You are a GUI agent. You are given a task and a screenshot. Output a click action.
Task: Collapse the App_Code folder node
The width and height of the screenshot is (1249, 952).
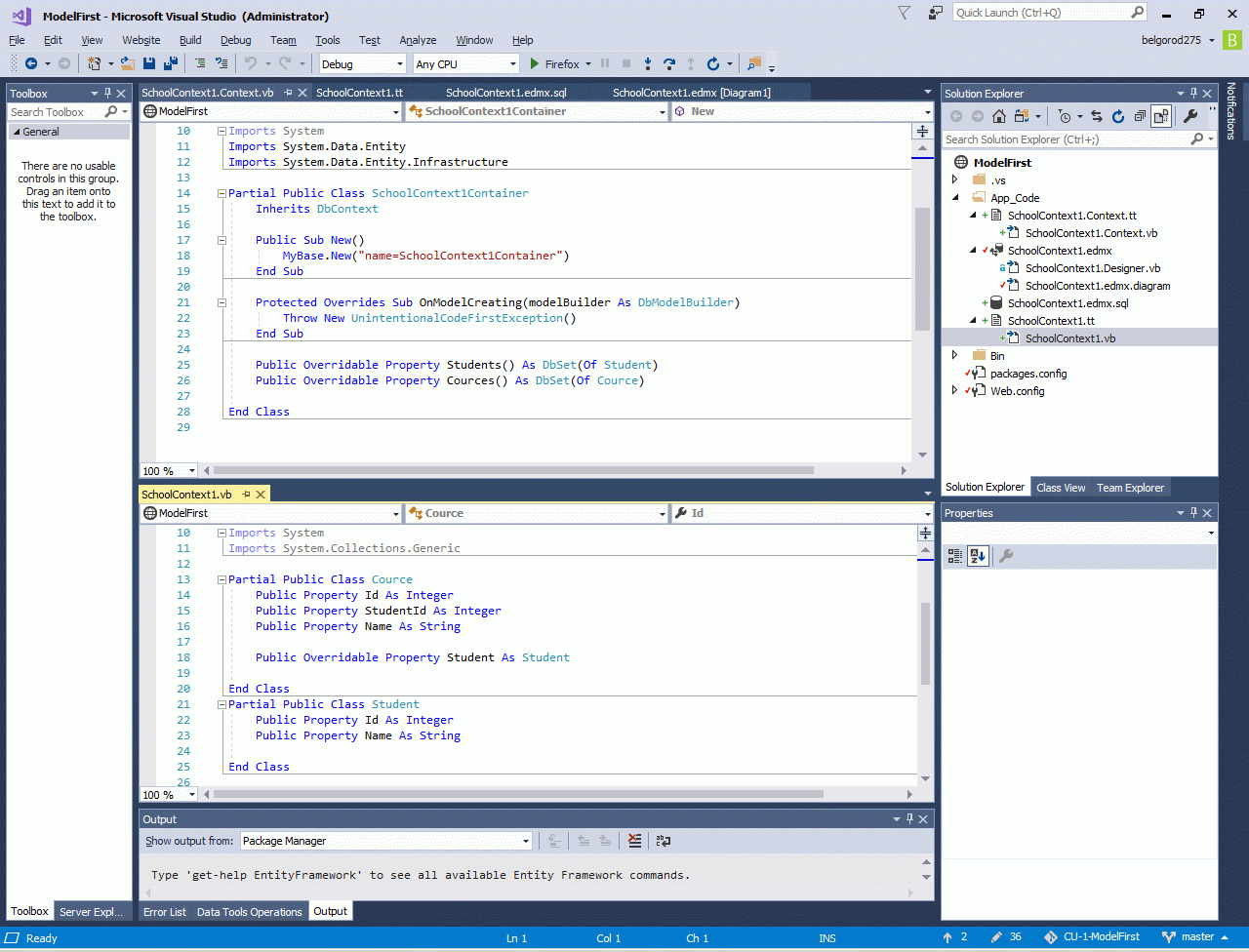click(955, 198)
